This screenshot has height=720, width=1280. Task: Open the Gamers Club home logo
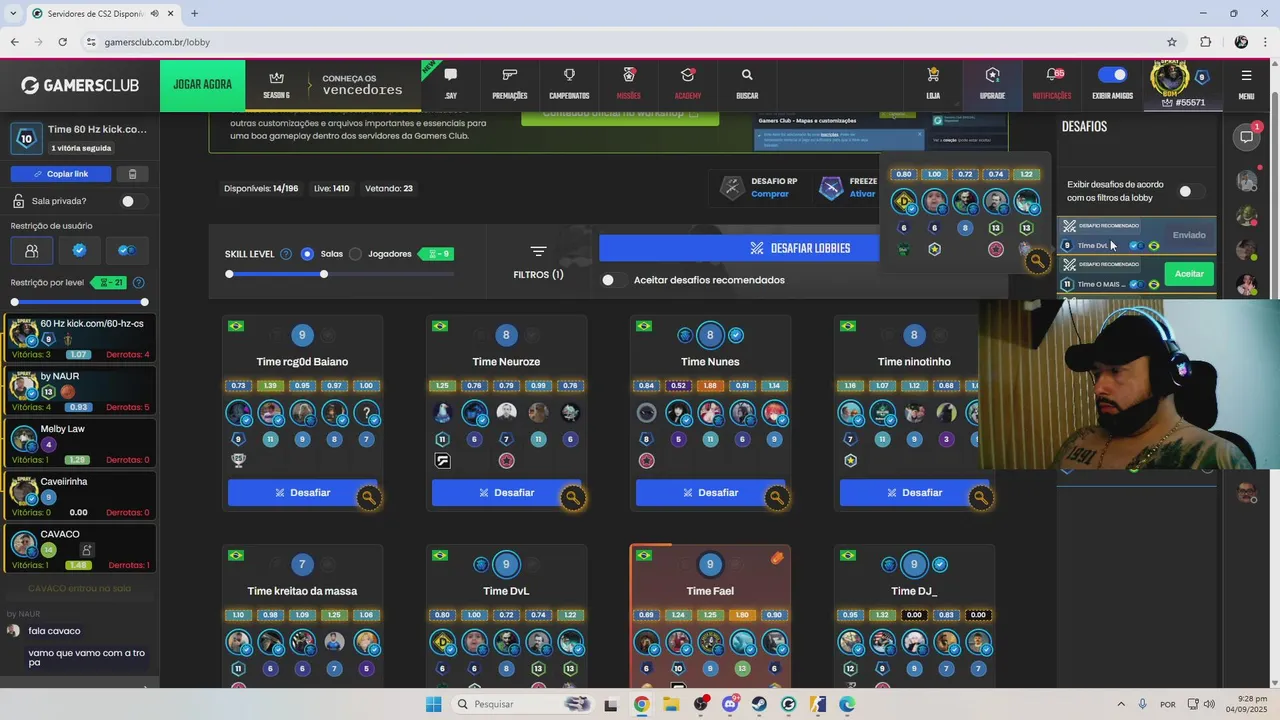tap(80, 85)
